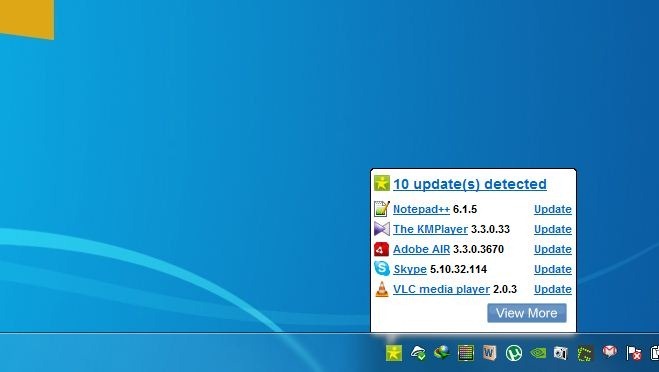Open The KMPlayer link

click(430, 229)
